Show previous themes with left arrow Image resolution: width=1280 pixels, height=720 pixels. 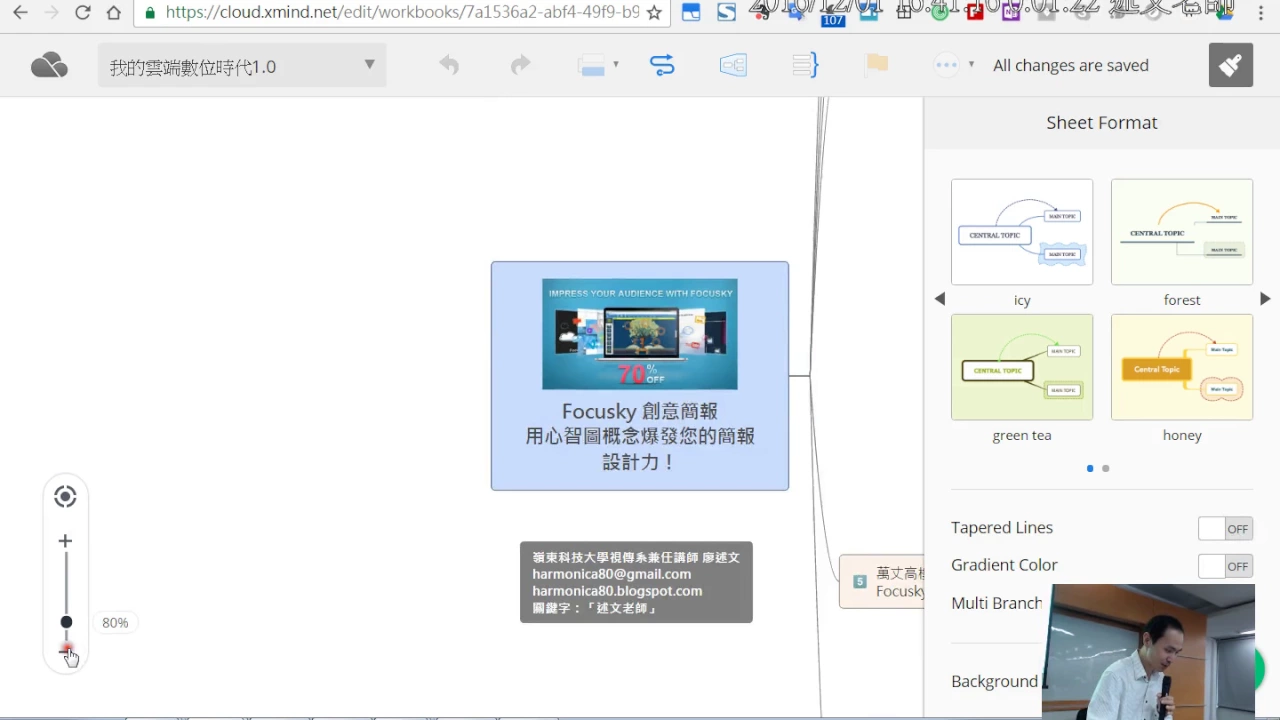[940, 299]
